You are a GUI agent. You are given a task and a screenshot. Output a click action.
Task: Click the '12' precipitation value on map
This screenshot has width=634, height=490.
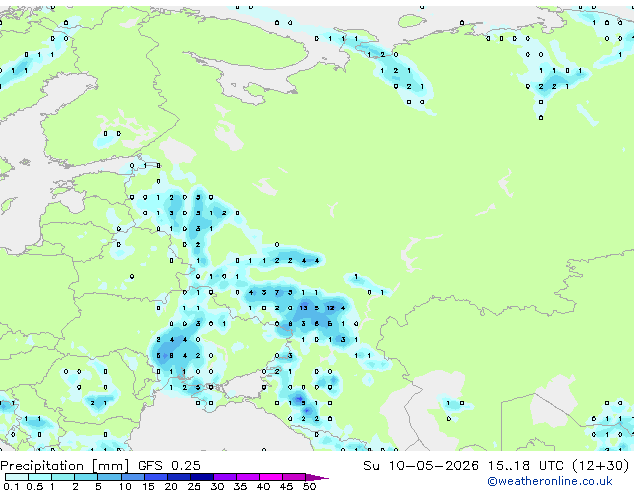coord(330,308)
